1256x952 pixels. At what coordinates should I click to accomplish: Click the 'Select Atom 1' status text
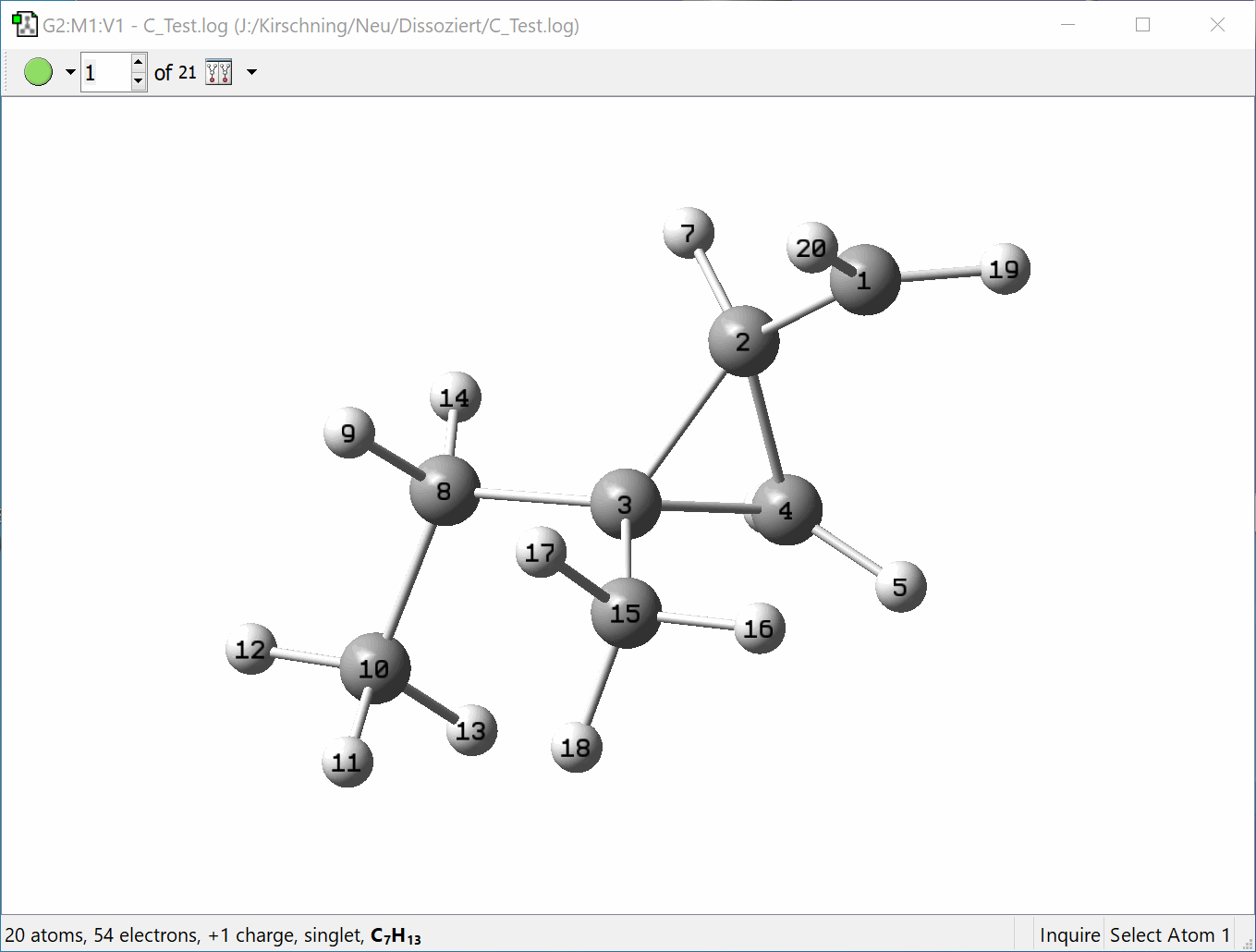pyautogui.click(x=1170, y=935)
